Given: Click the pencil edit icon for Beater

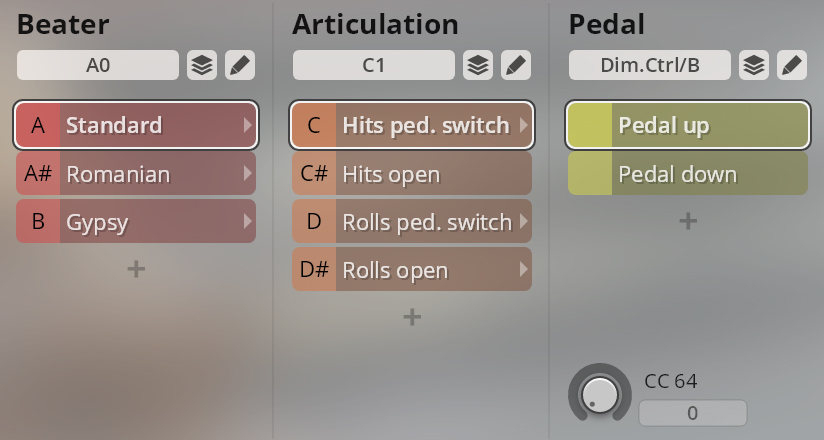Looking at the screenshot, I should [240, 65].
